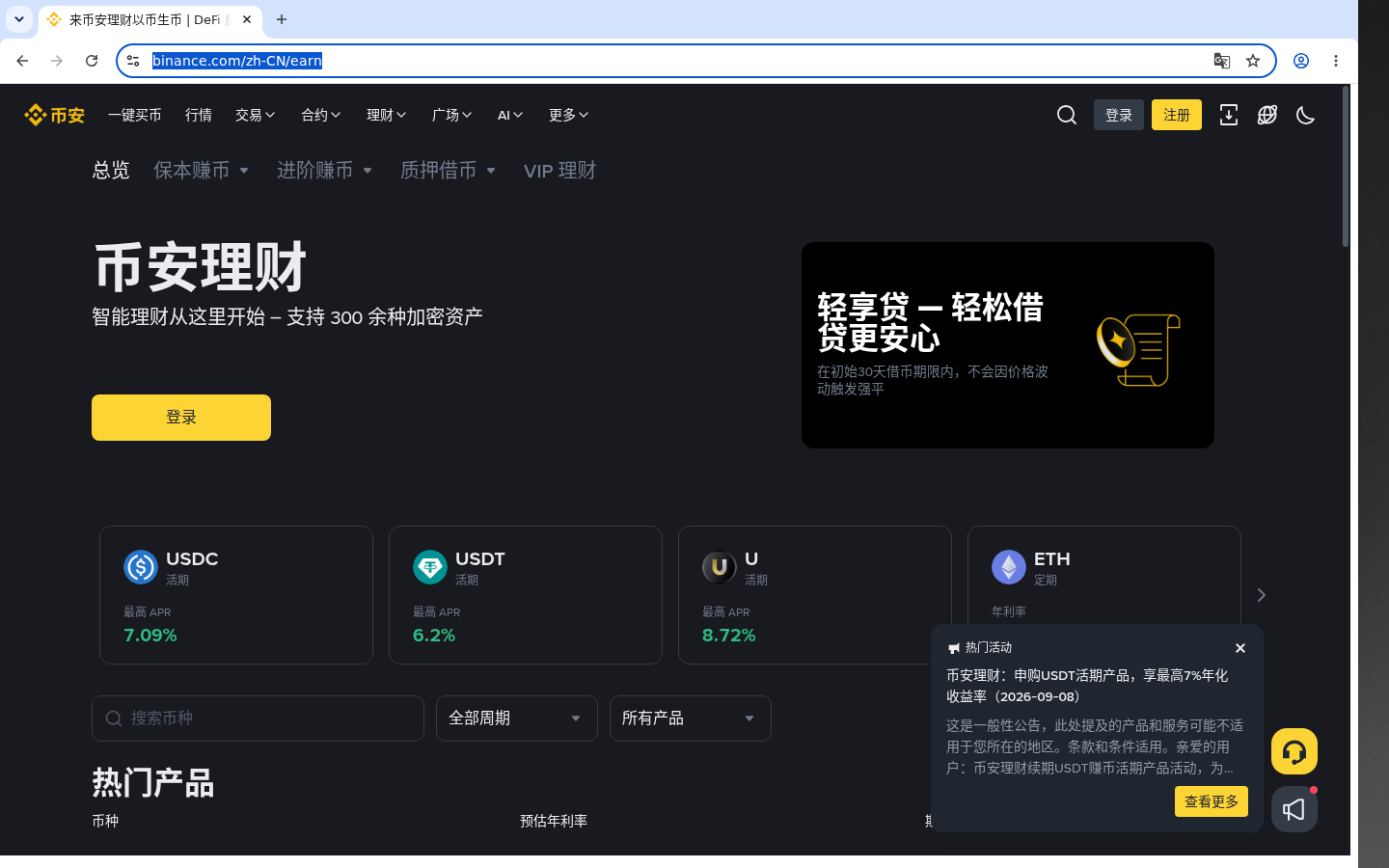Focus the 搜索币种 search field
The height and width of the screenshot is (868, 1389).
258,719
